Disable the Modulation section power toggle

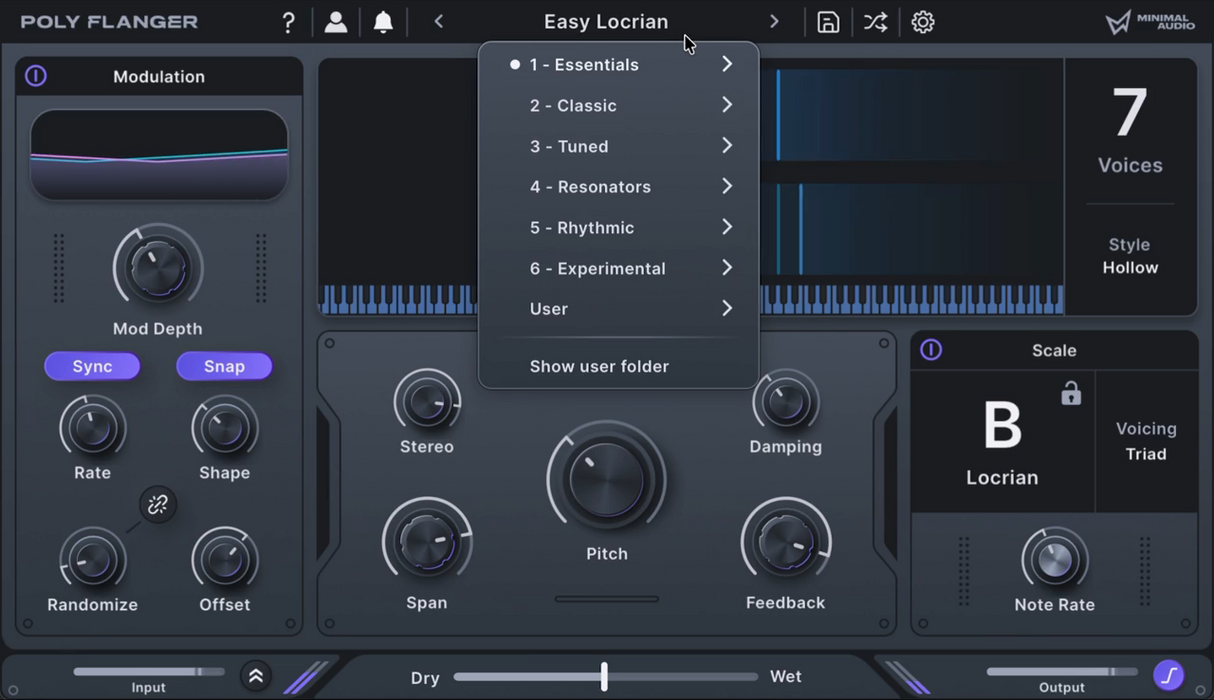(37, 75)
